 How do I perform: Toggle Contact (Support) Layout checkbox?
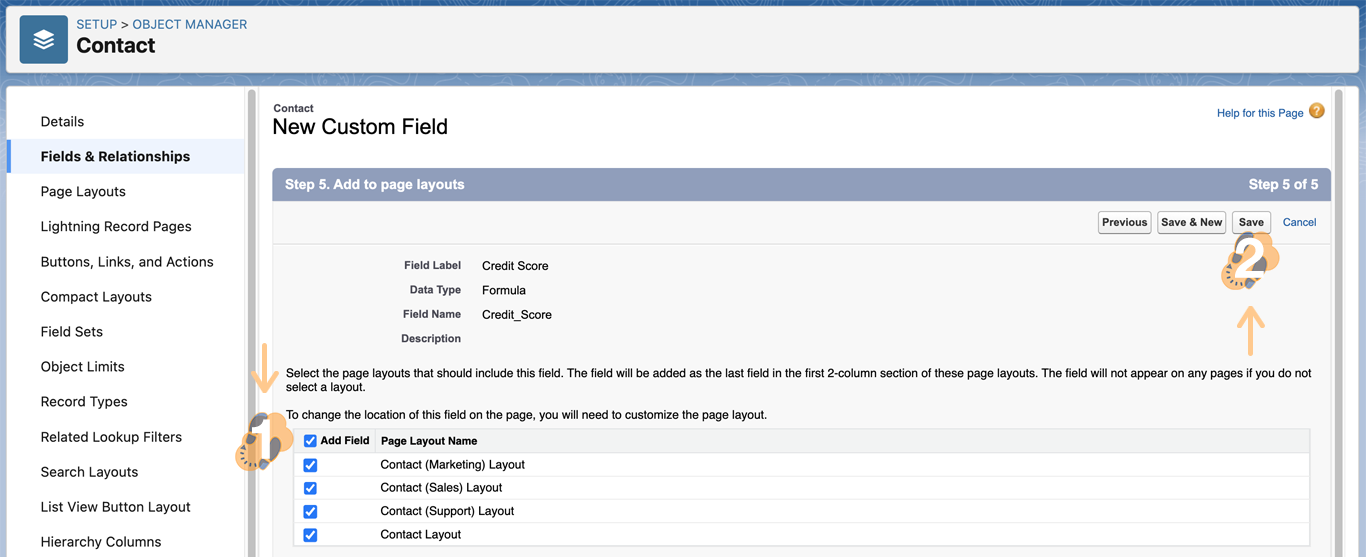(310, 511)
